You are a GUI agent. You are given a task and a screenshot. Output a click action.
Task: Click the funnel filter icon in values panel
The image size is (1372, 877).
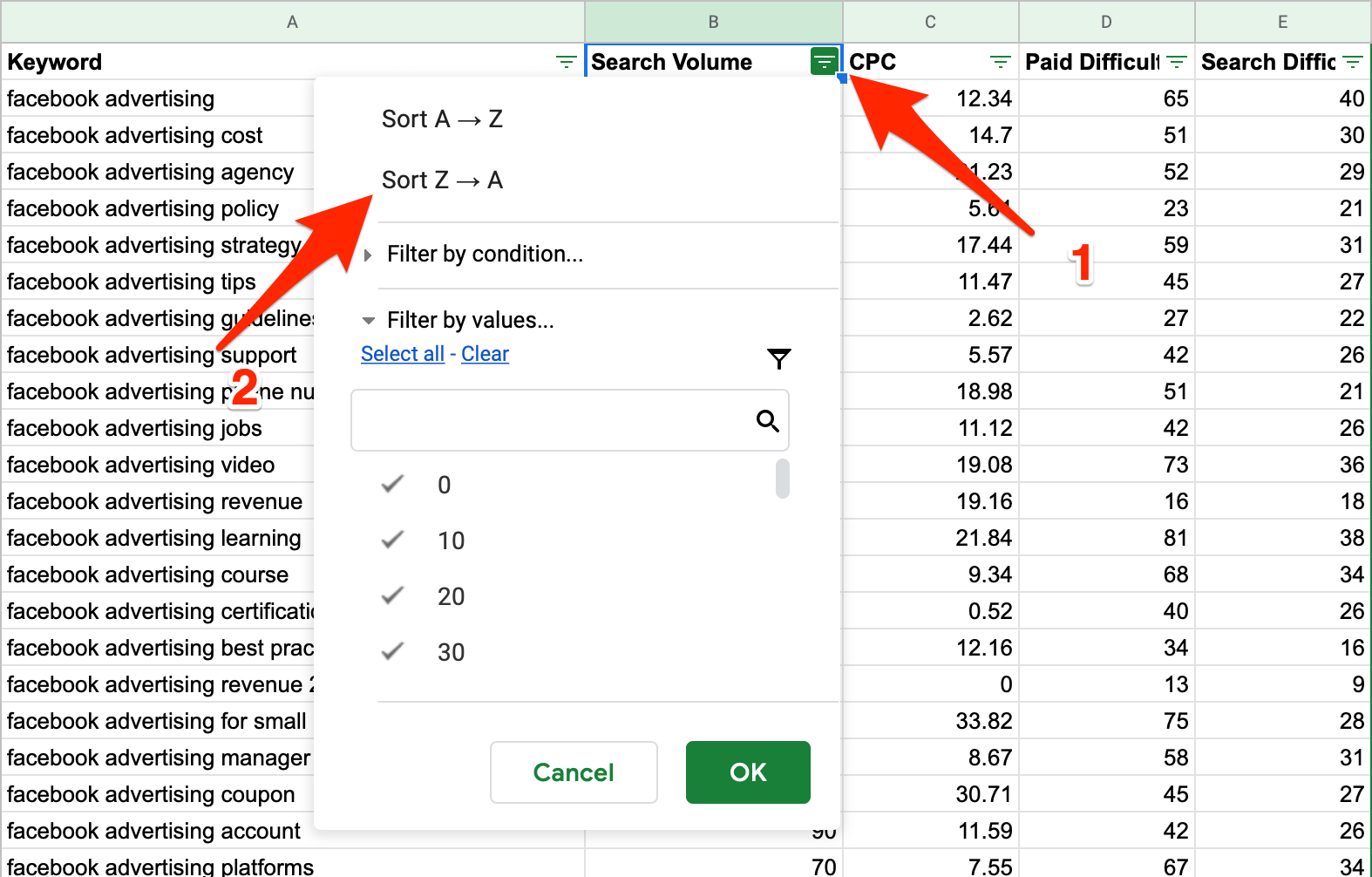(779, 358)
